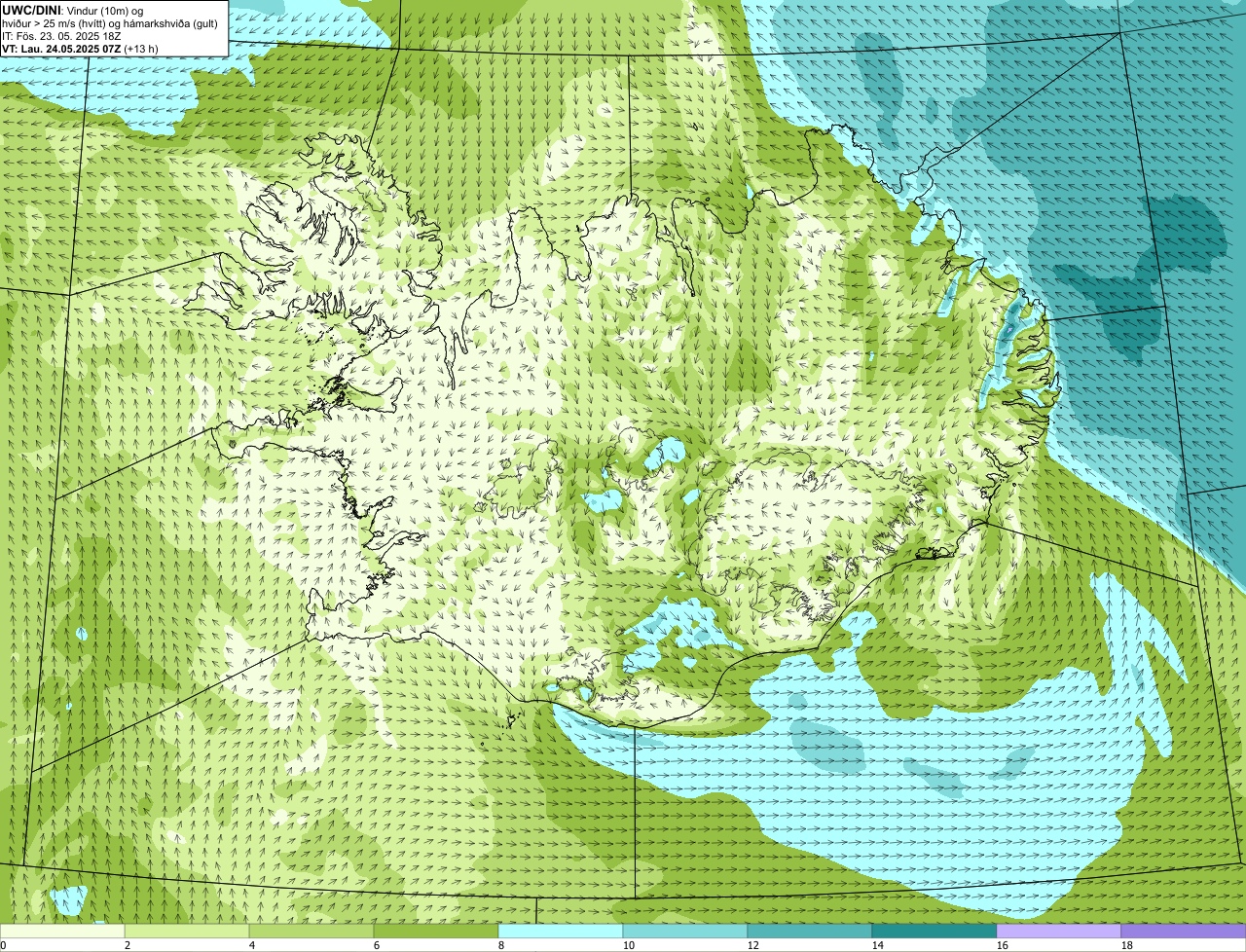This screenshot has width=1246, height=952.
Task: Select the 8–10 m/s light cyan color swatch
Action: [x=561, y=932]
